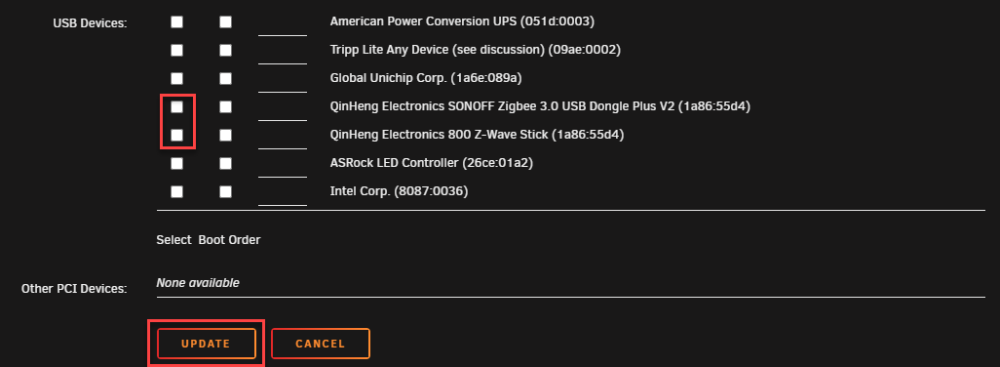The height and width of the screenshot is (367, 1000).
Task: Enable Select checkbox for Global Unichip Corp.
Action: pyautogui.click(x=177, y=79)
